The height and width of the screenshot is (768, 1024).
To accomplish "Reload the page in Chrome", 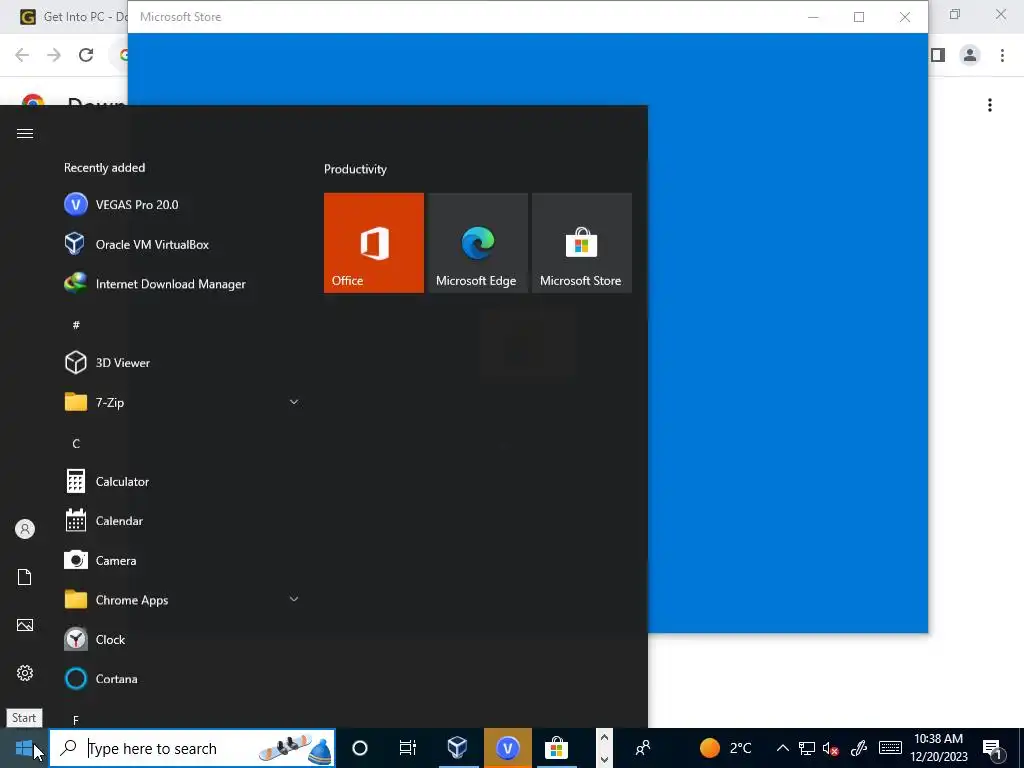I will [x=86, y=55].
